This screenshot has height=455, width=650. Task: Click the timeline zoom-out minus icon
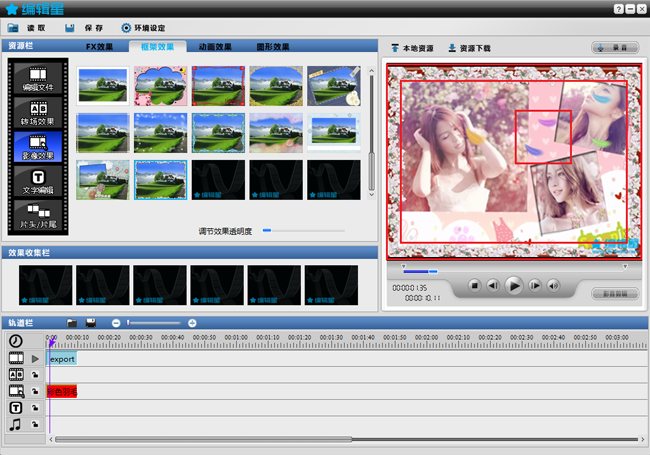tap(116, 323)
